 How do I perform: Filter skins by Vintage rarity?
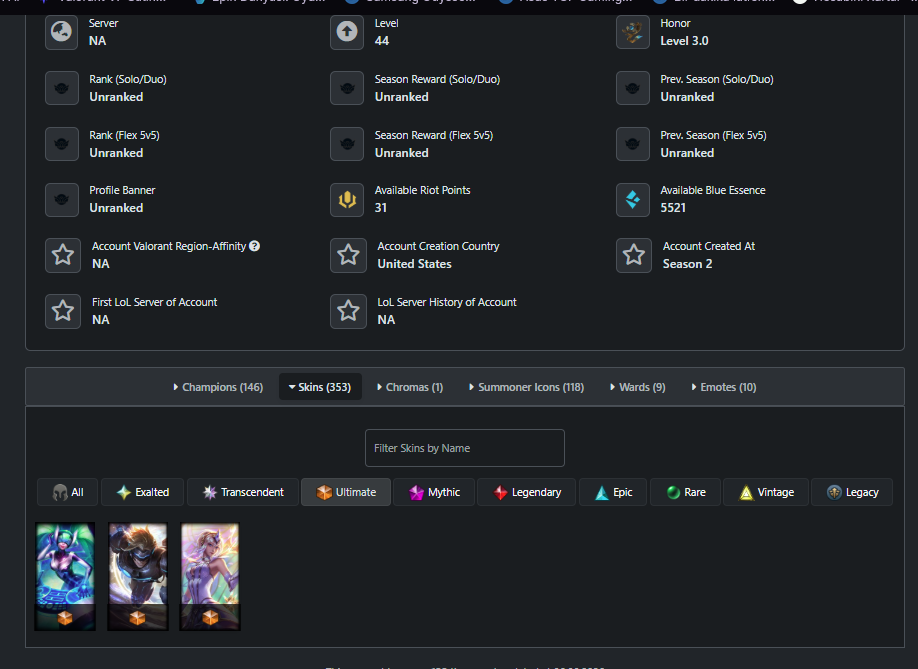pos(766,492)
